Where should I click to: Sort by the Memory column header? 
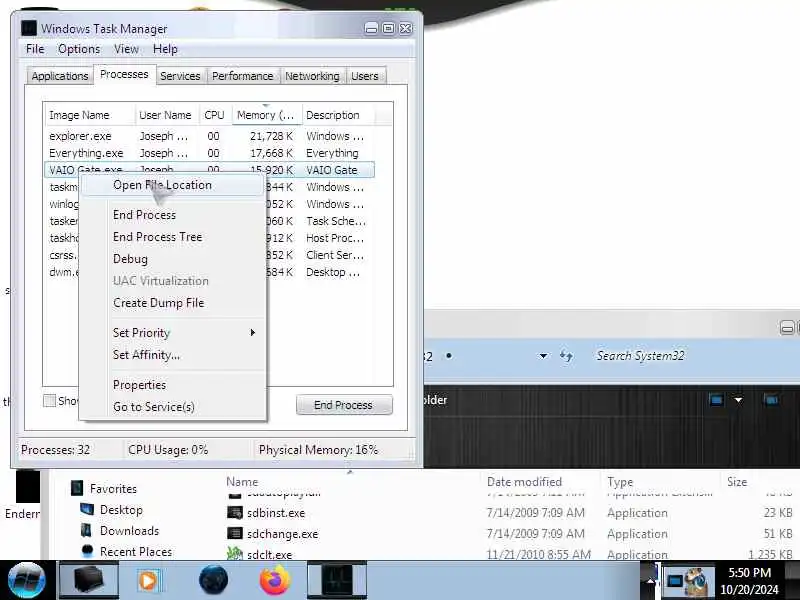267,115
